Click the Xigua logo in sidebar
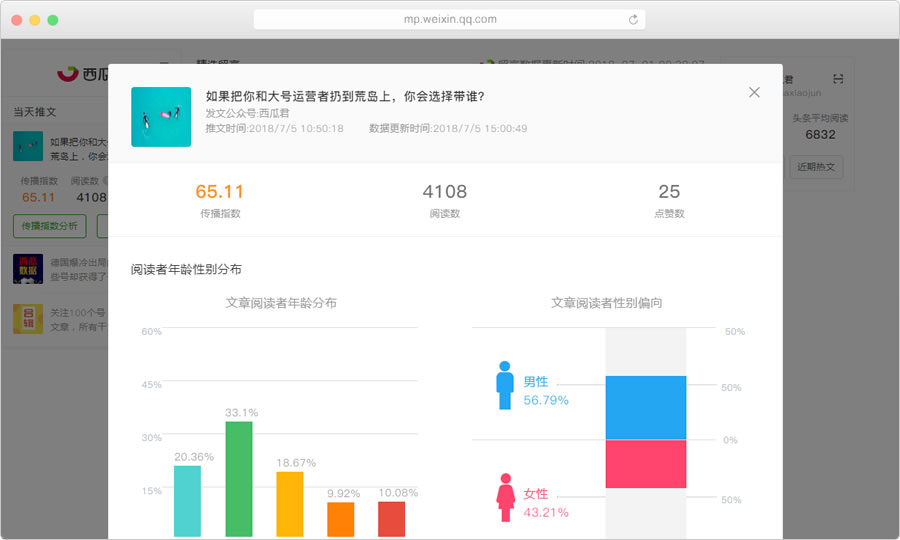 click(68, 73)
